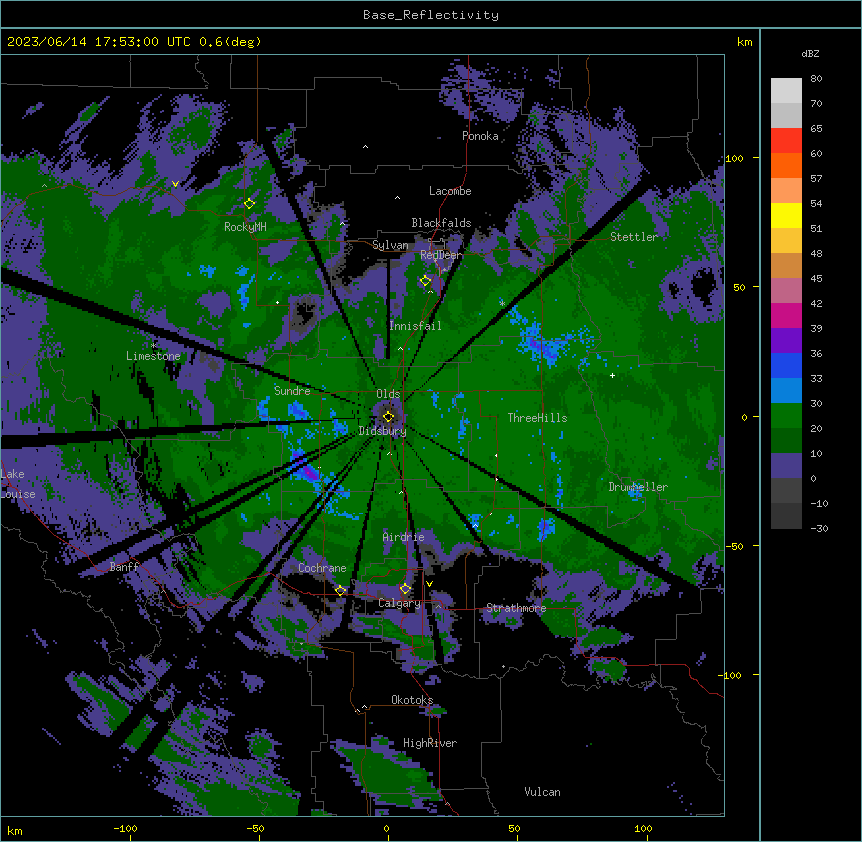The height and width of the screenshot is (842, 862).
Task: Click the Limestone label
Action: tap(153, 356)
